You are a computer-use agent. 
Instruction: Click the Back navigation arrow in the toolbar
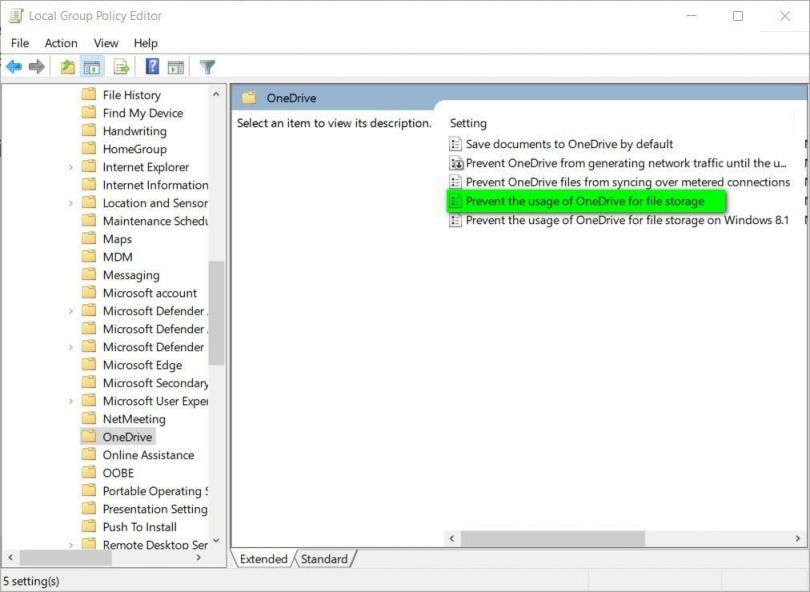pyautogui.click(x=14, y=66)
